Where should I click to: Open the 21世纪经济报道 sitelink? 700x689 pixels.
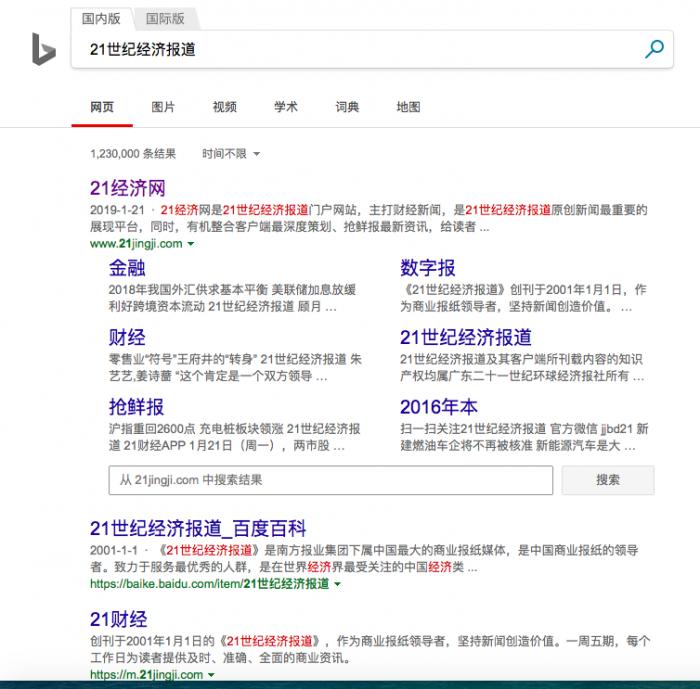point(466,337)
